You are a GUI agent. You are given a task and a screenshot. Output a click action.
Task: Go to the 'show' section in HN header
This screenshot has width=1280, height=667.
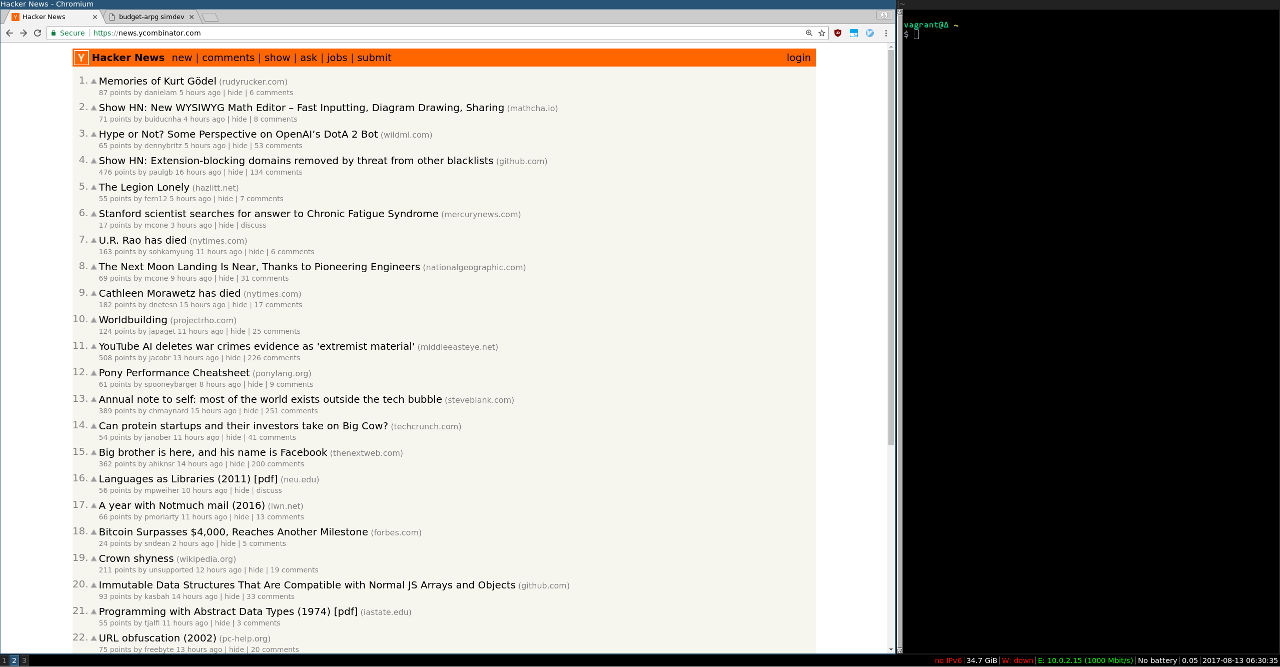tap(277, 58)
